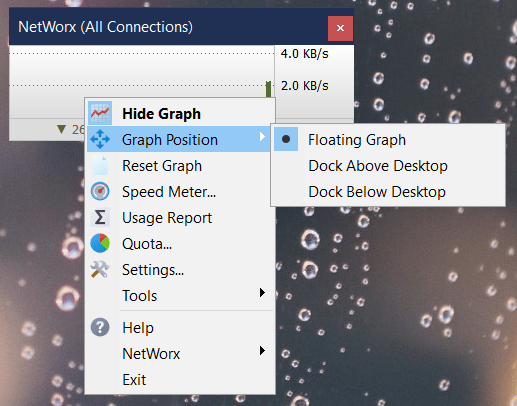Click the 4.0 KB/s scale label
This screenshot has width=517, height=406.
click(x=304, y=53)
